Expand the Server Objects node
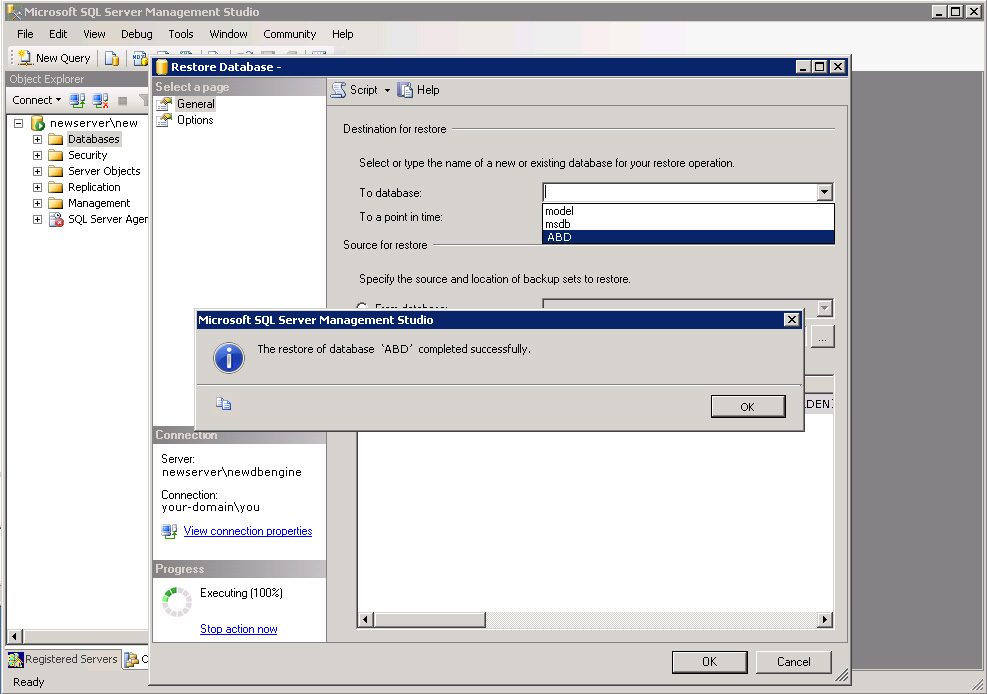 tap(38, 171)
